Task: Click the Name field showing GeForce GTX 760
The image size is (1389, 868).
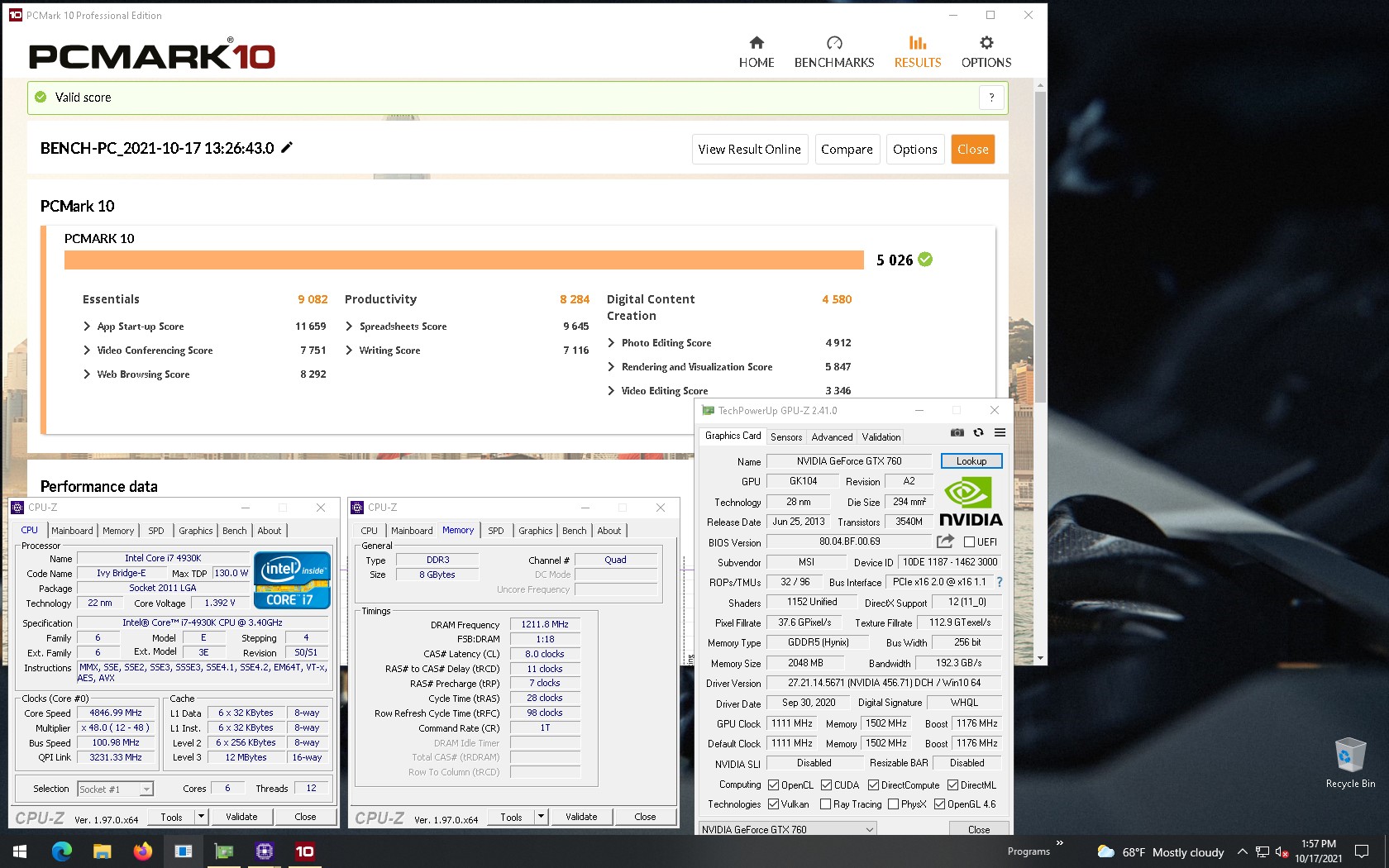Action: click(849, 461)
